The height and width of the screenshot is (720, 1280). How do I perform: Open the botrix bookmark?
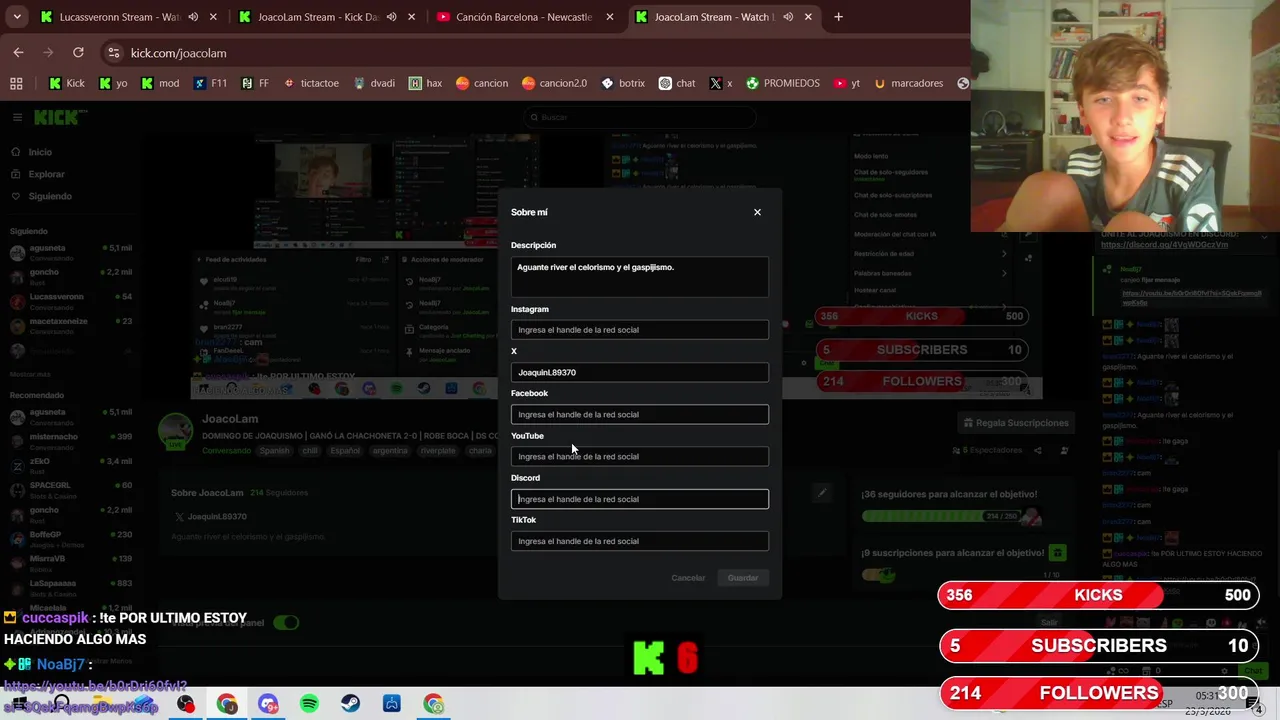[x=623, y=84]
